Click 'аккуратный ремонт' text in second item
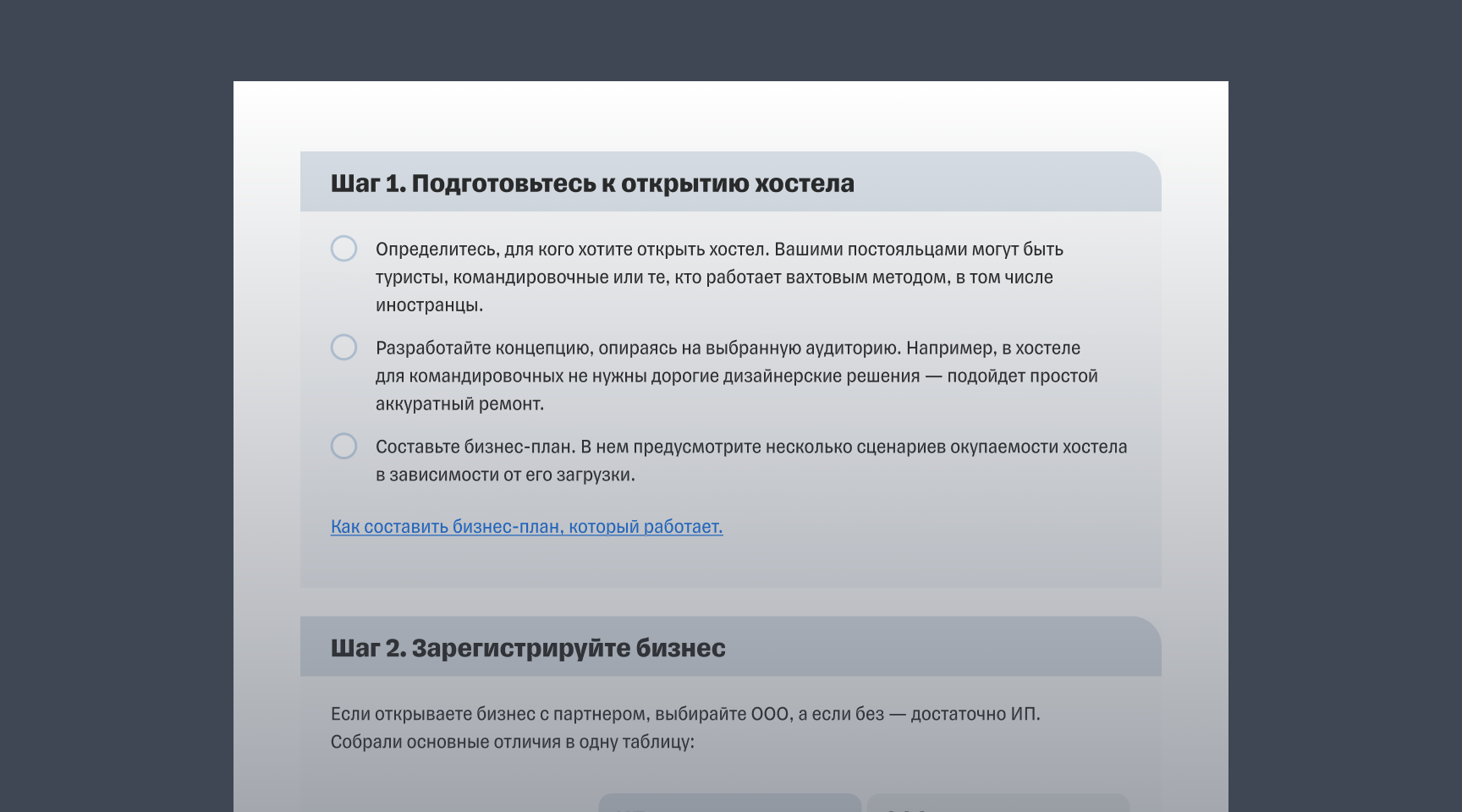The height and width of the screenshot is (812, 1462). (x=459, y=404)
